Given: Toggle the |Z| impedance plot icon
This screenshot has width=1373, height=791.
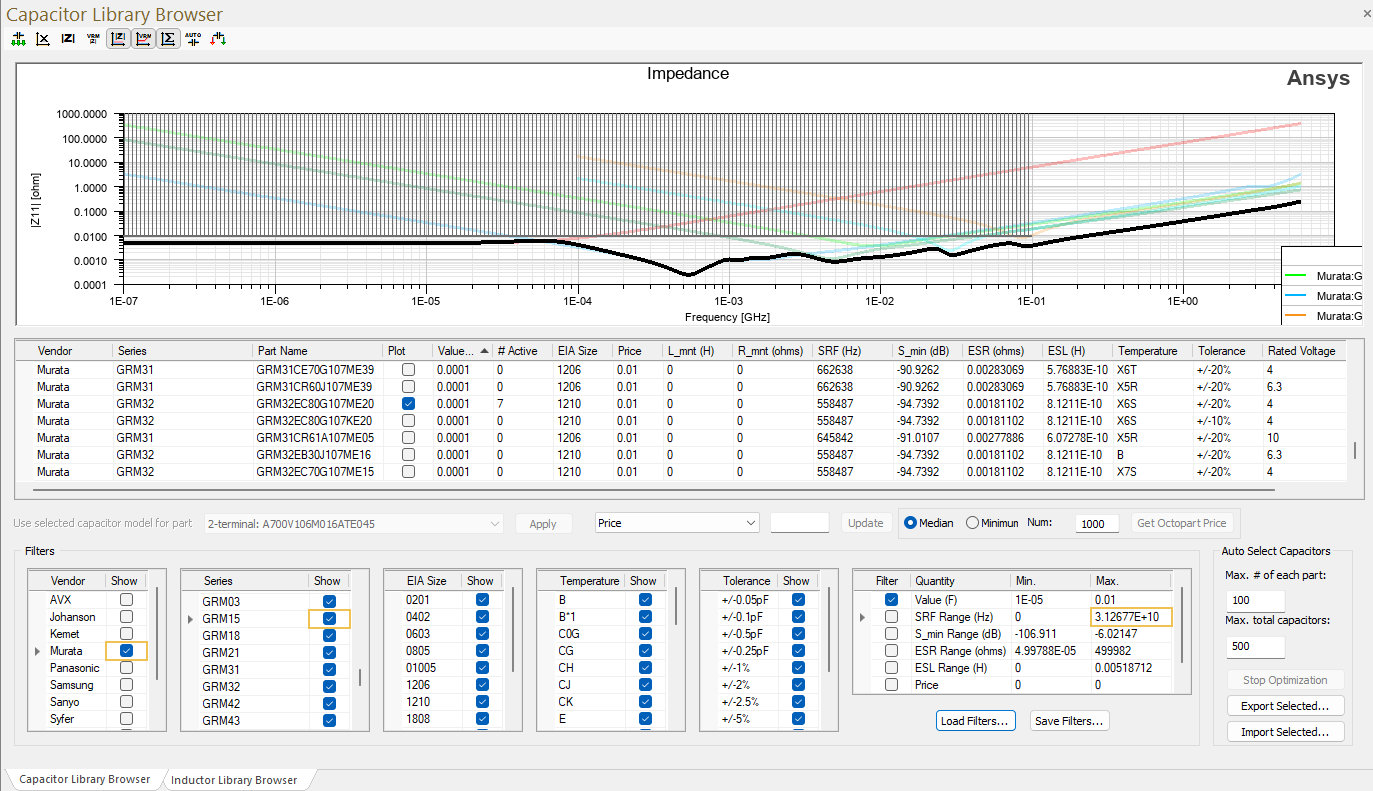Looking at the screenshot, I should [118, 39].
